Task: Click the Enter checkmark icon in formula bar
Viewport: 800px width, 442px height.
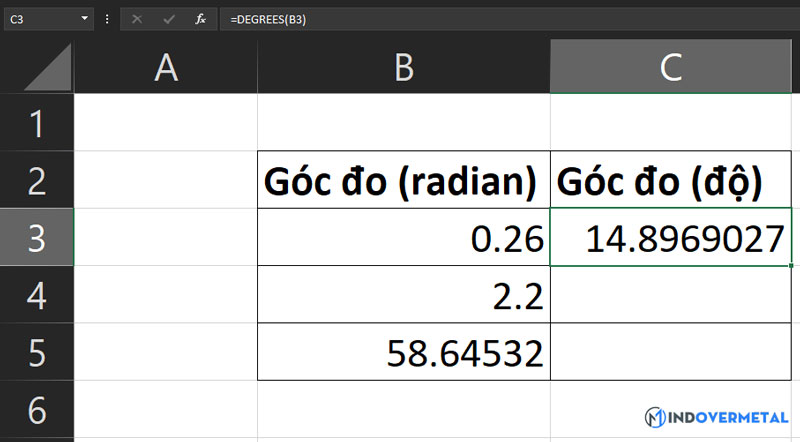Action: pyautogui.click(x=168, y=19)
